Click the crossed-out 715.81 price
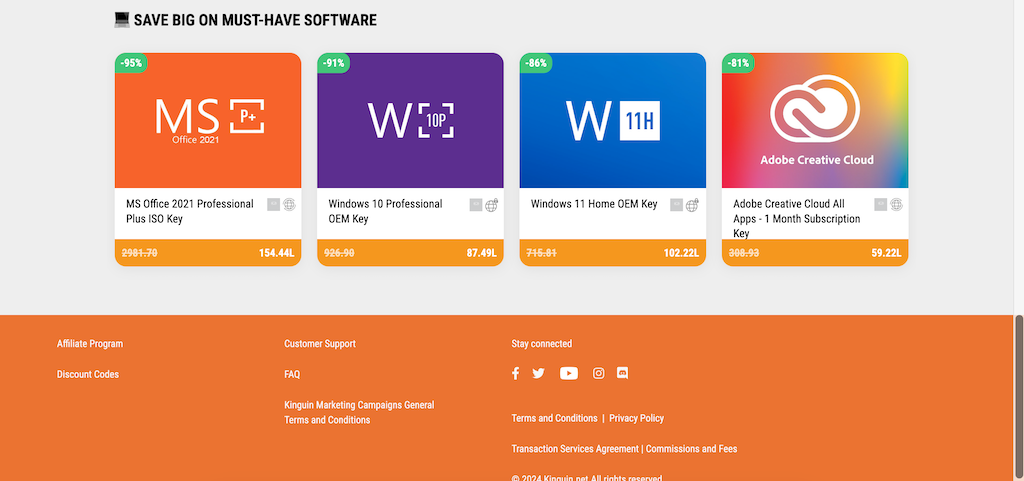 coord(541,253)
